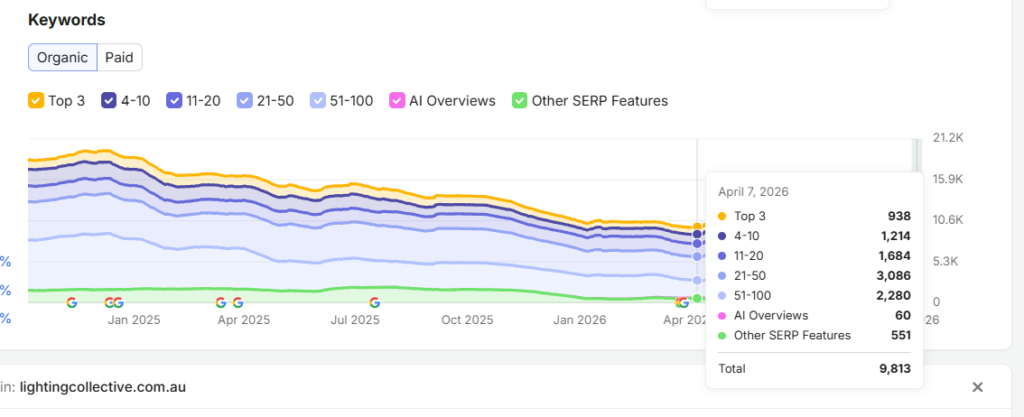1024x417 pixels.
Task: Toggle the Other SERP Features checkbox
Action: pyautogui.click(x=520, y=101)
